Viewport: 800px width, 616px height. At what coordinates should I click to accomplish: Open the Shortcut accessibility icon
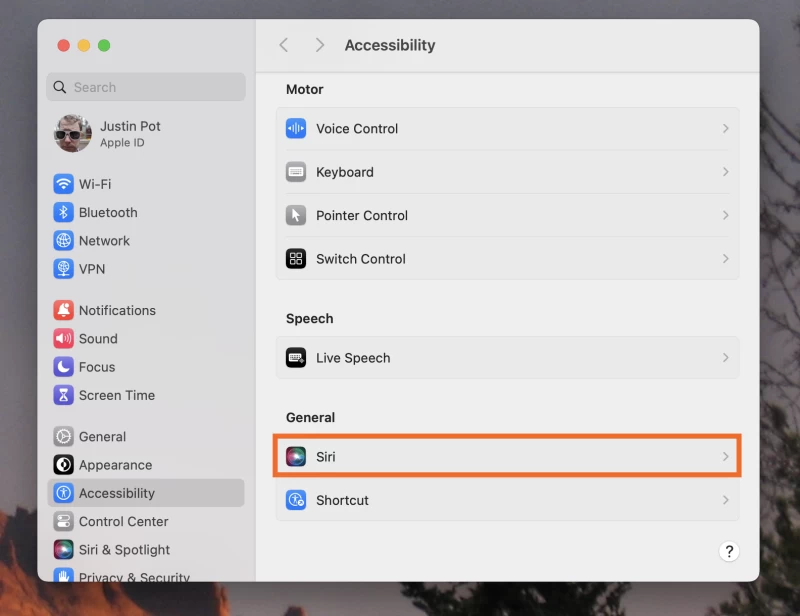coord(295,500)
